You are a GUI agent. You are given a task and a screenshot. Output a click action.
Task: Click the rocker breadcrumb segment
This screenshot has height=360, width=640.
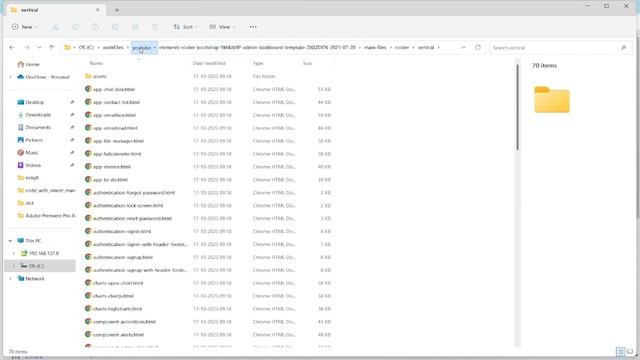(402, 48)
